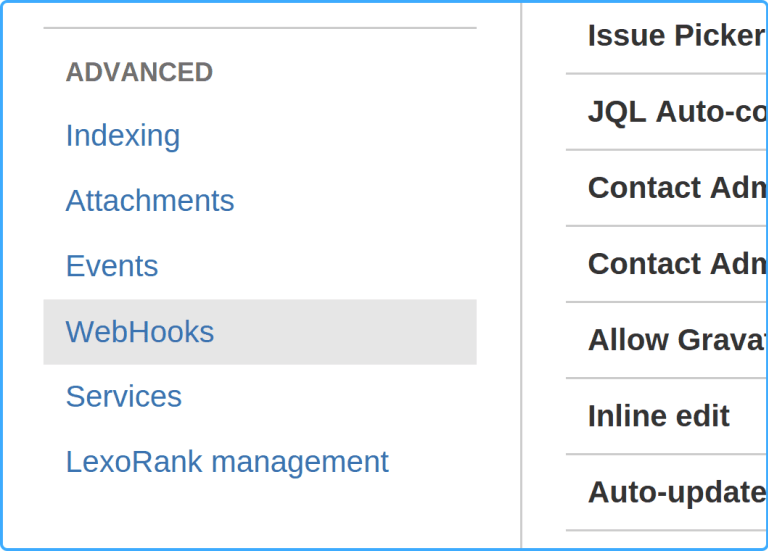Select WebHooks in the sidebar
Screen dimensions: 768x551
(140, 332)
